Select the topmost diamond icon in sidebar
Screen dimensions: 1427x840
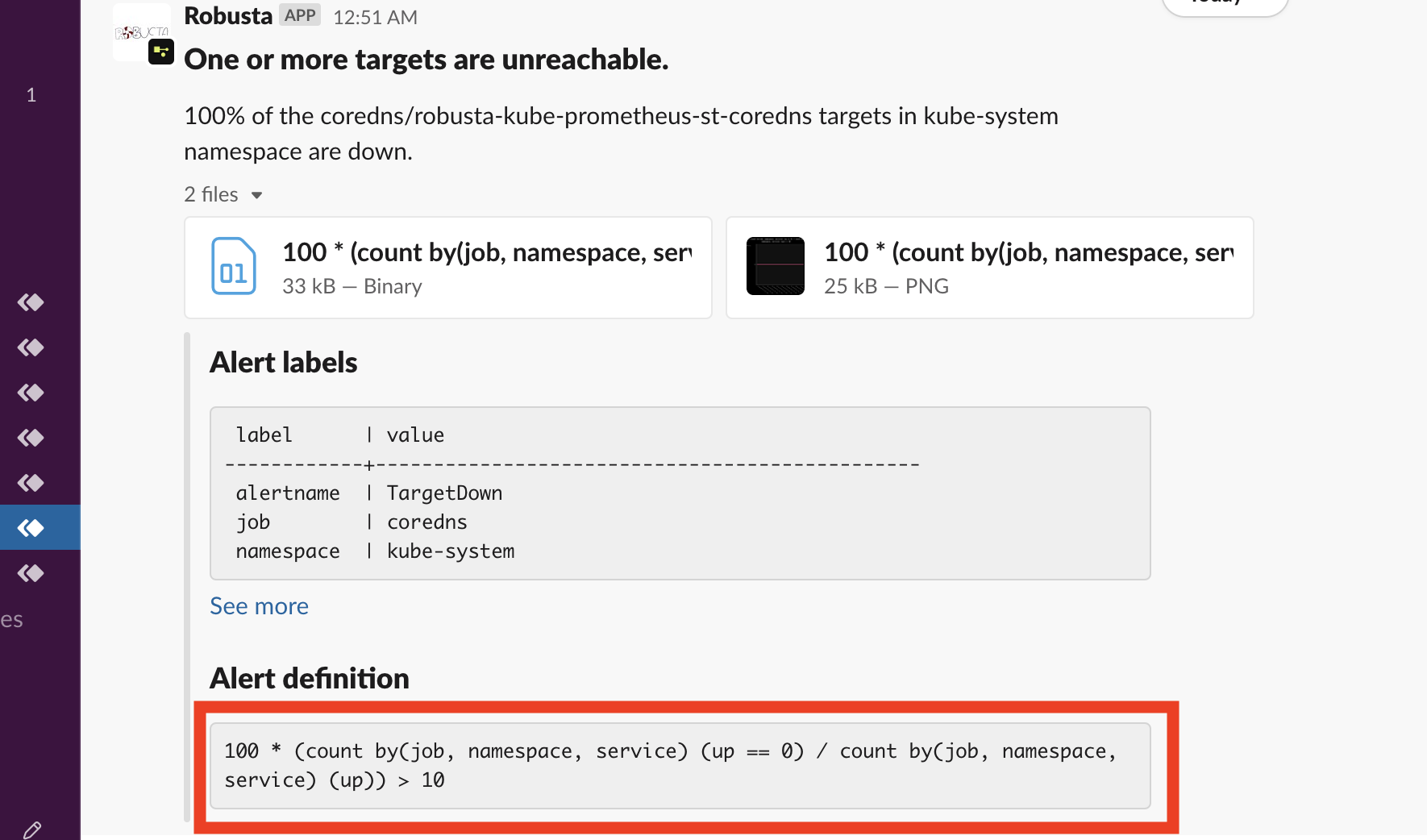(31, 302)
